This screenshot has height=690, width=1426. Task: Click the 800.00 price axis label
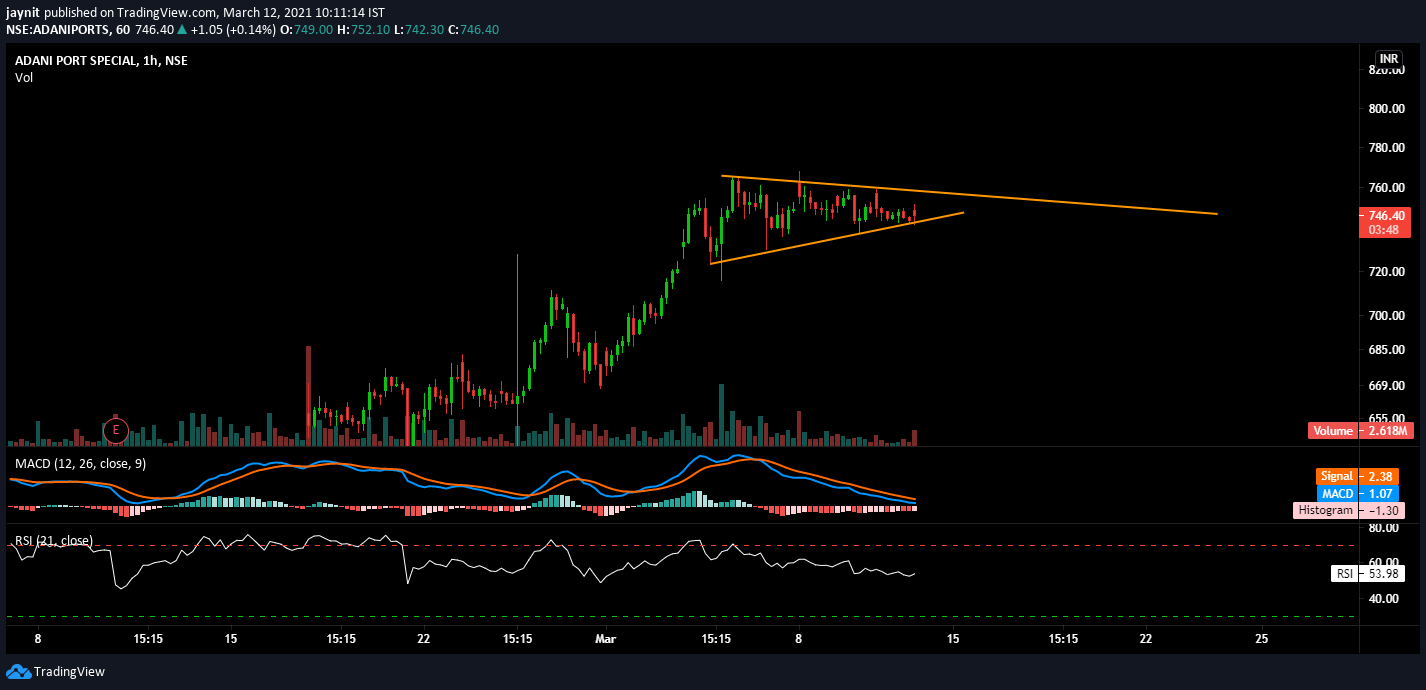[x=1386, y=108]
